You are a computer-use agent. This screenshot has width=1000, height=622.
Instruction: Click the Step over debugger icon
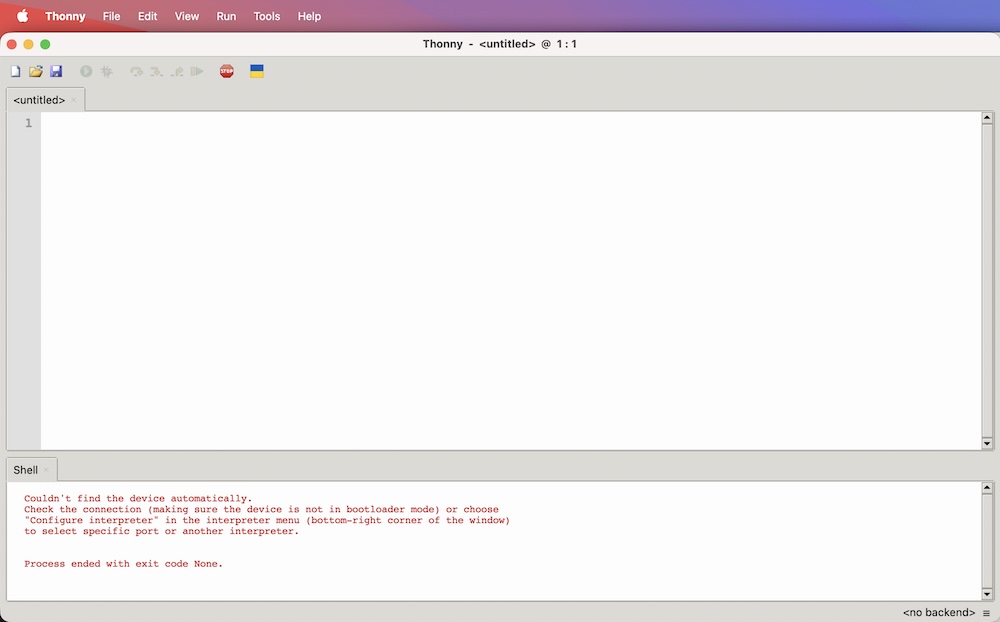(137, 71)
